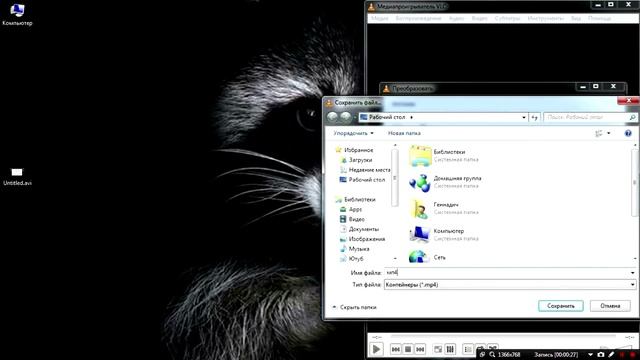640x360 pixels.
Task: Click the Имя файла input field
Action: [506, 272]
